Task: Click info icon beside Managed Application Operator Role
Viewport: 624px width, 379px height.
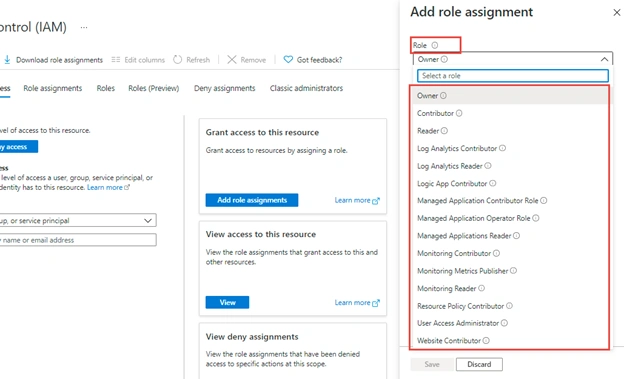Action: 536,218
